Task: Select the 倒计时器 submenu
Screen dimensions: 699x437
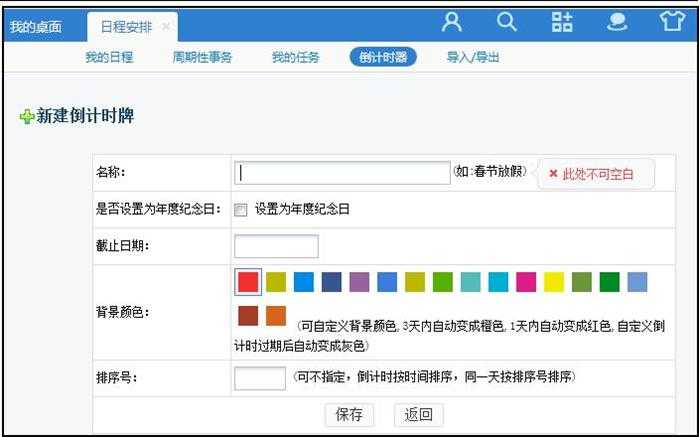Action: tap(383, 57)
